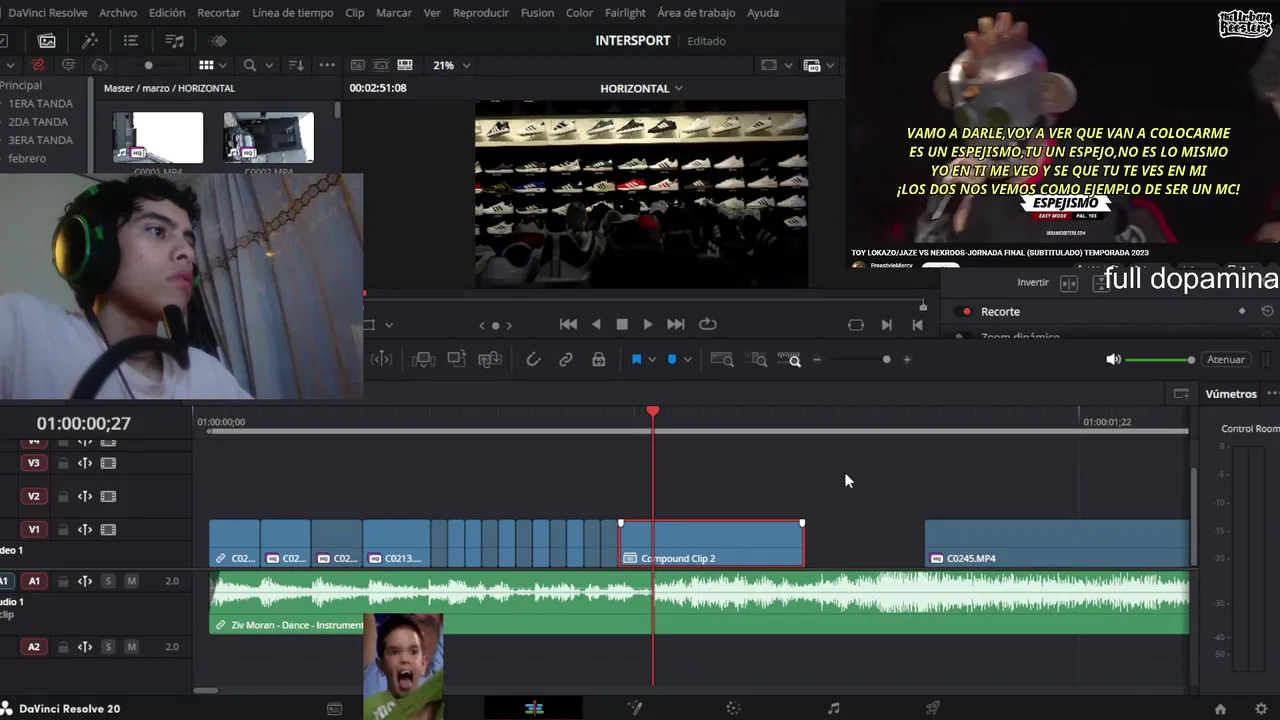Click the Atenuar button
Image resolution: width=1280 pixels, height=720 pixels.
1226,360
